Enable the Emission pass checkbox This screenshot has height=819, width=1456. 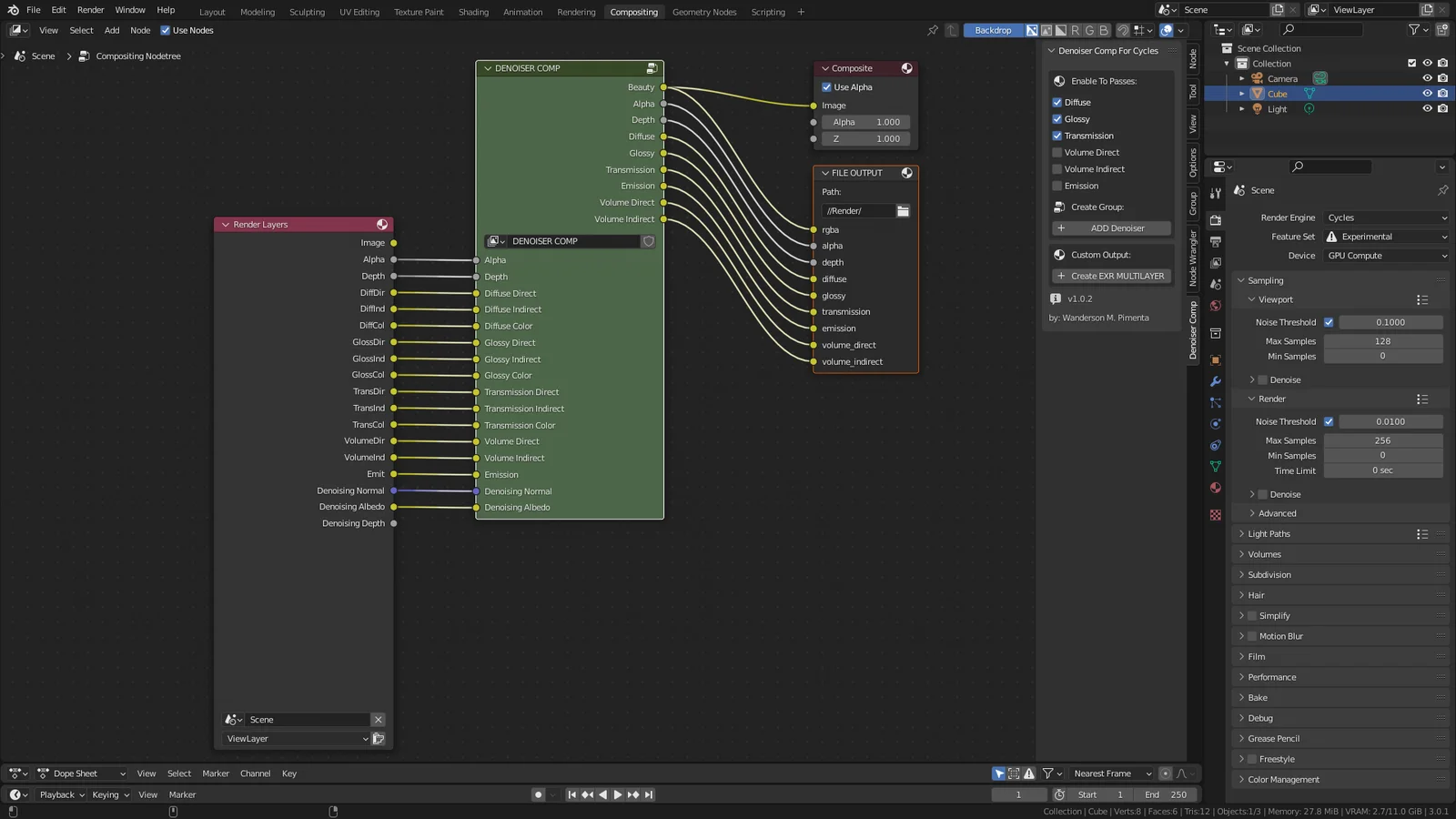click(1058, 186)
